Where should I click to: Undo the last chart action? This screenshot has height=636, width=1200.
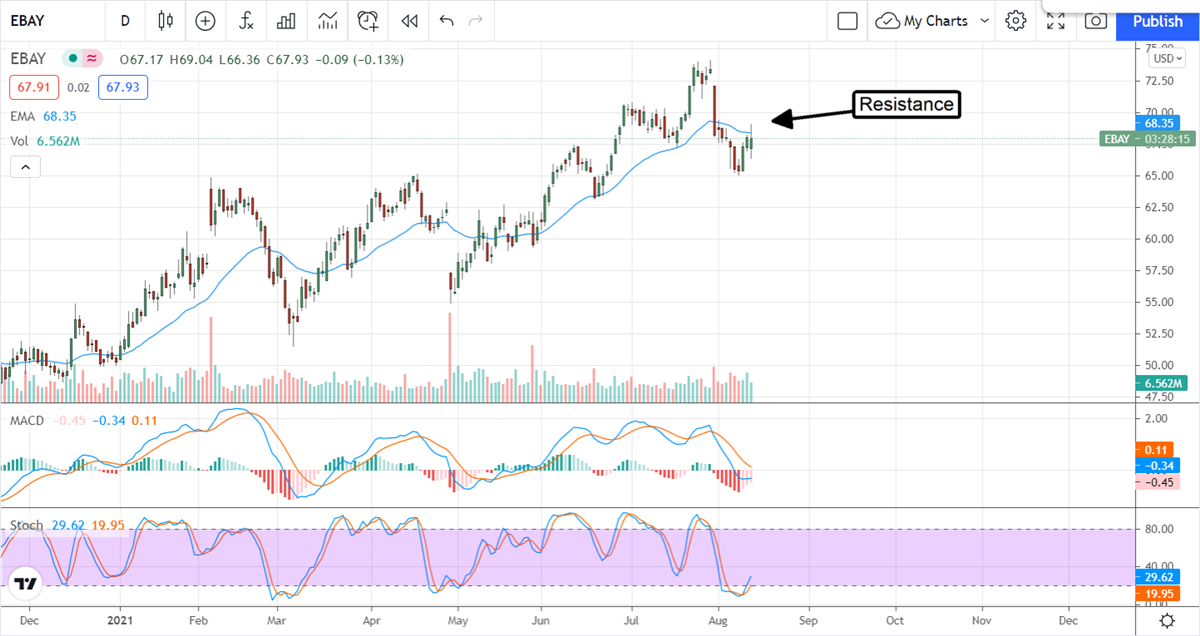[x=446, y=20]
